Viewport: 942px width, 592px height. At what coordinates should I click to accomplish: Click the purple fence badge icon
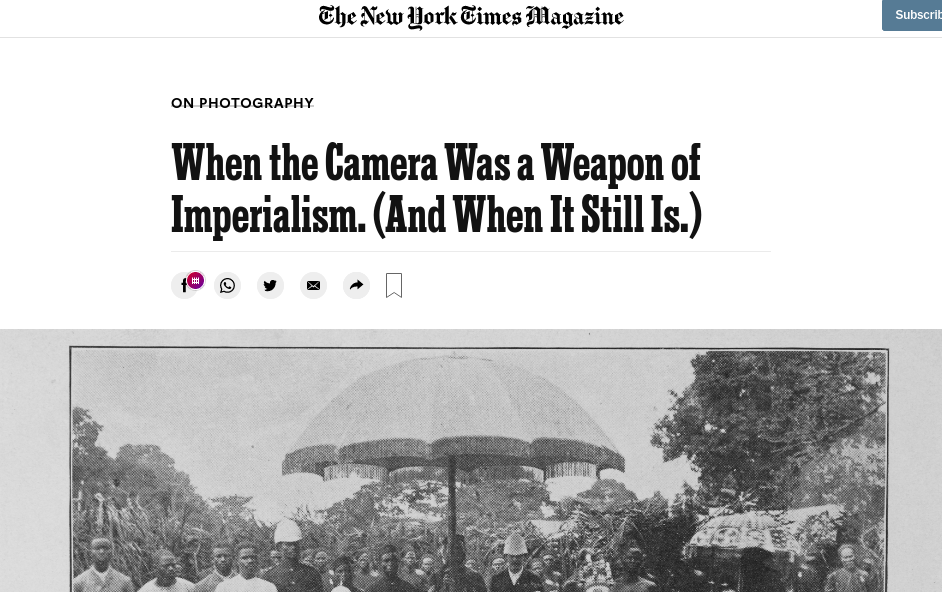point(195,280)
